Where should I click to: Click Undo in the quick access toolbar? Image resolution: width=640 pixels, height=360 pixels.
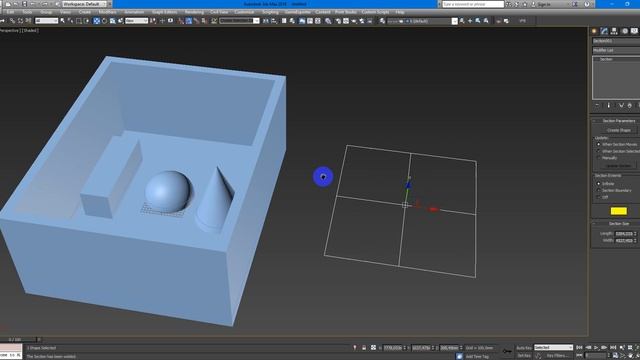pos(33,4)
